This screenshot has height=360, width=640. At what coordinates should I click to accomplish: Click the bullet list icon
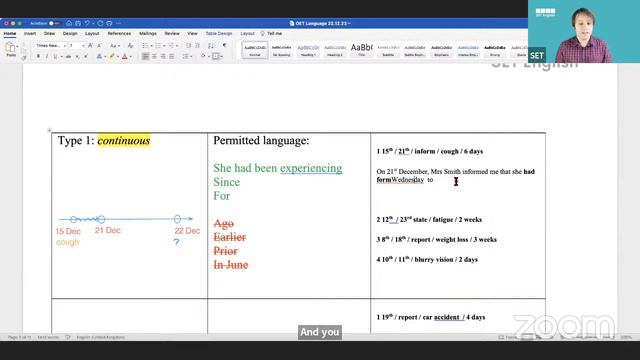[145, 45]
